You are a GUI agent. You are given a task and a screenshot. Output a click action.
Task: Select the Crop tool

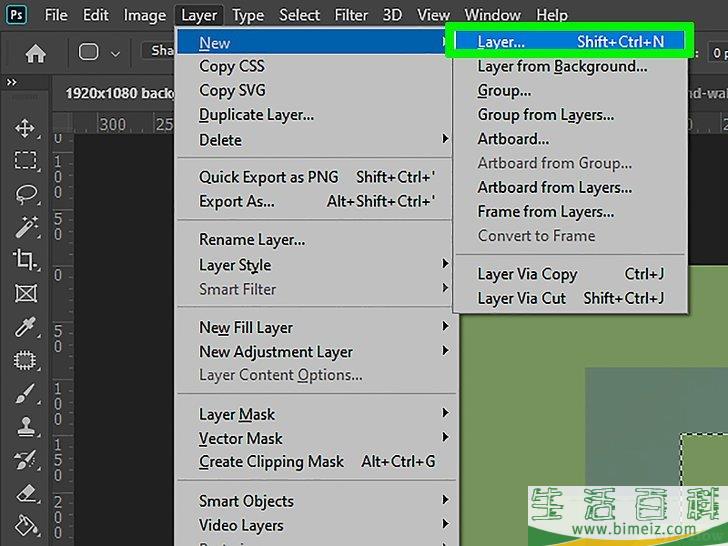coord(25,260)
